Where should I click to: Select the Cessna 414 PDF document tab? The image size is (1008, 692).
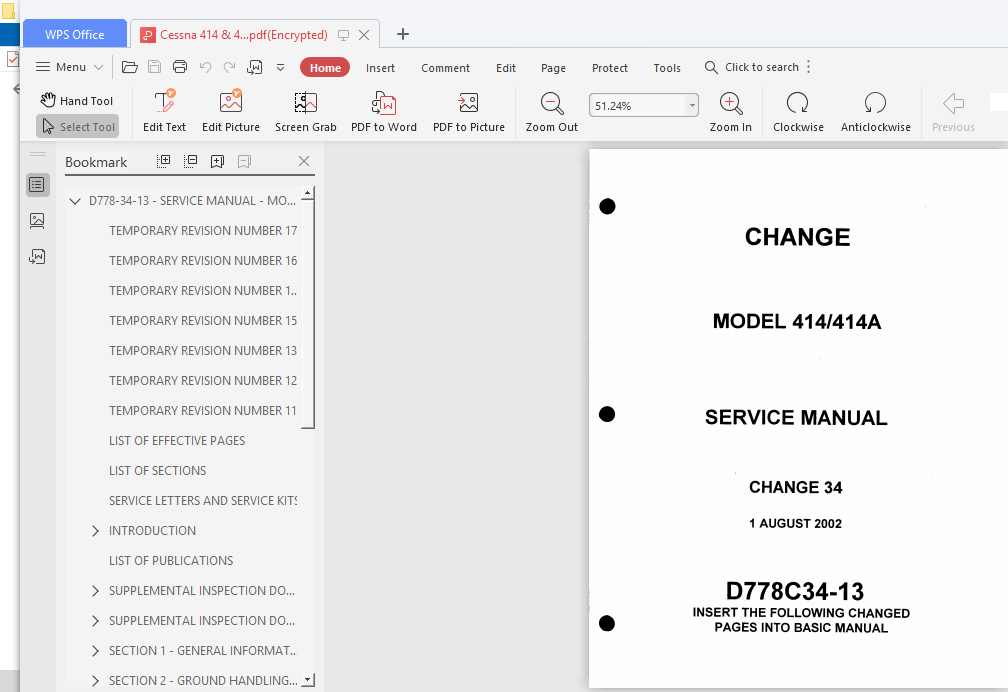pos(244,35)
